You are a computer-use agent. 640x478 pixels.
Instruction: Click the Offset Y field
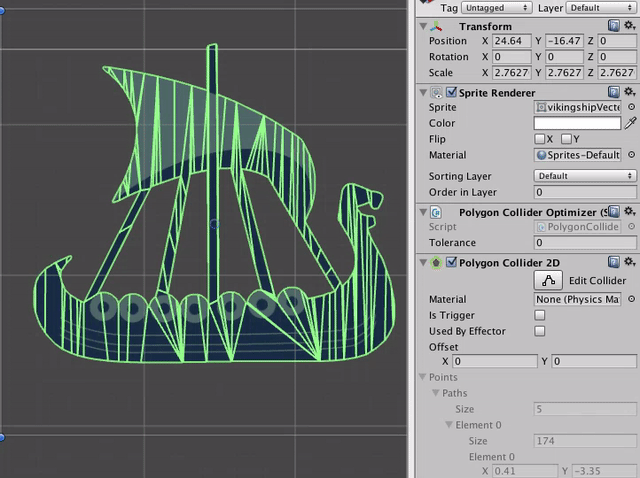(593, 361)
